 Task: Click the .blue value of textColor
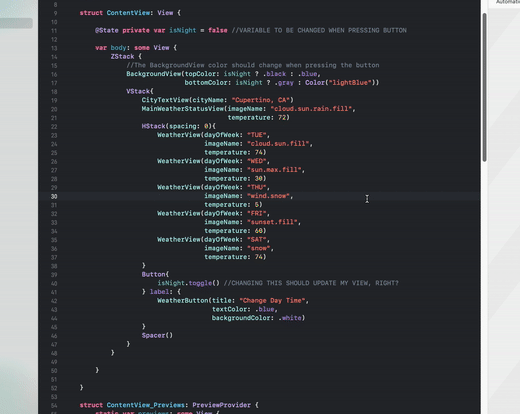click(x=265, y=309)
